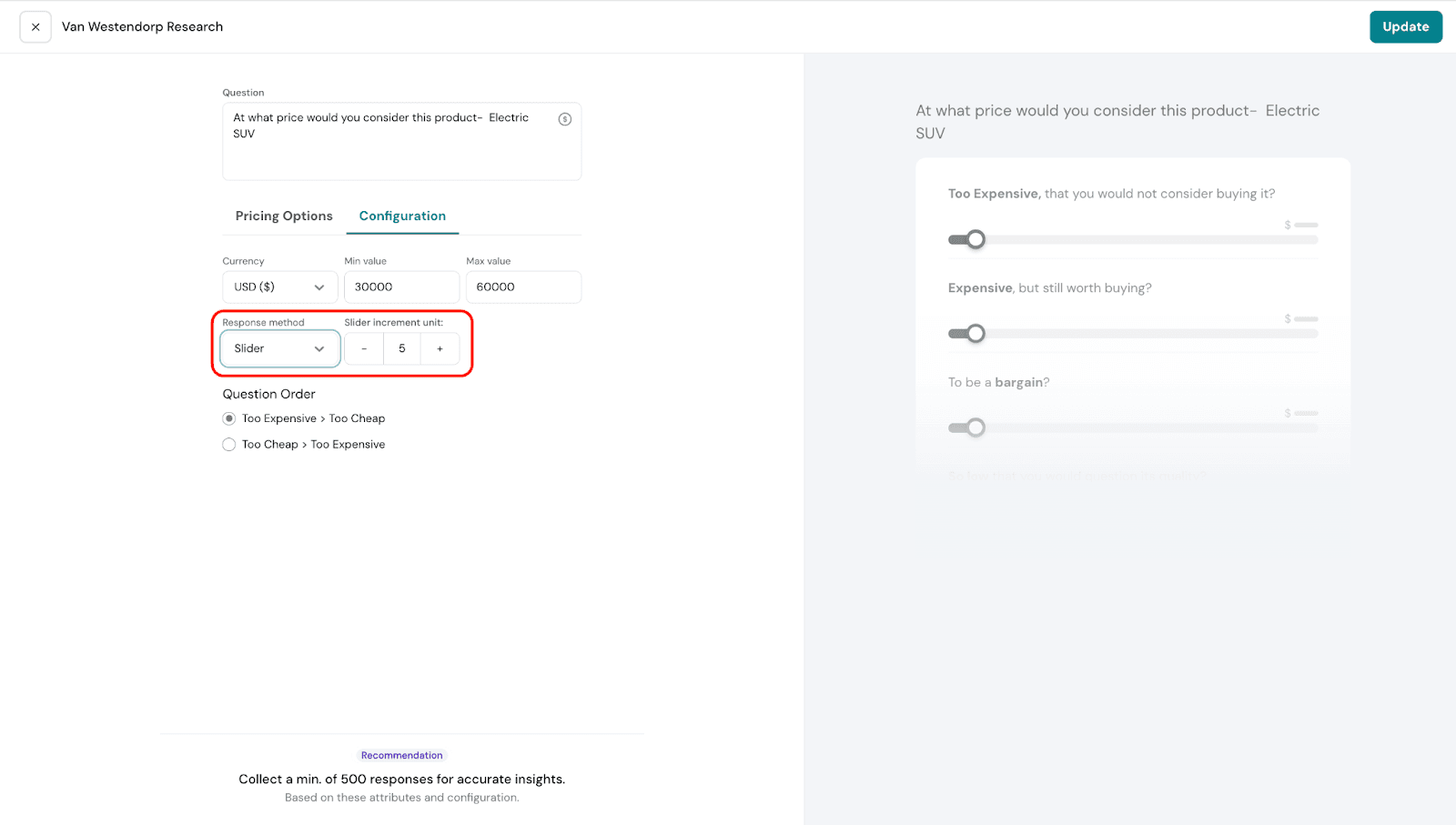This screenshot has height=825, width=1456.
Task: Click the slider increment value field
Action: coord(401,348)
